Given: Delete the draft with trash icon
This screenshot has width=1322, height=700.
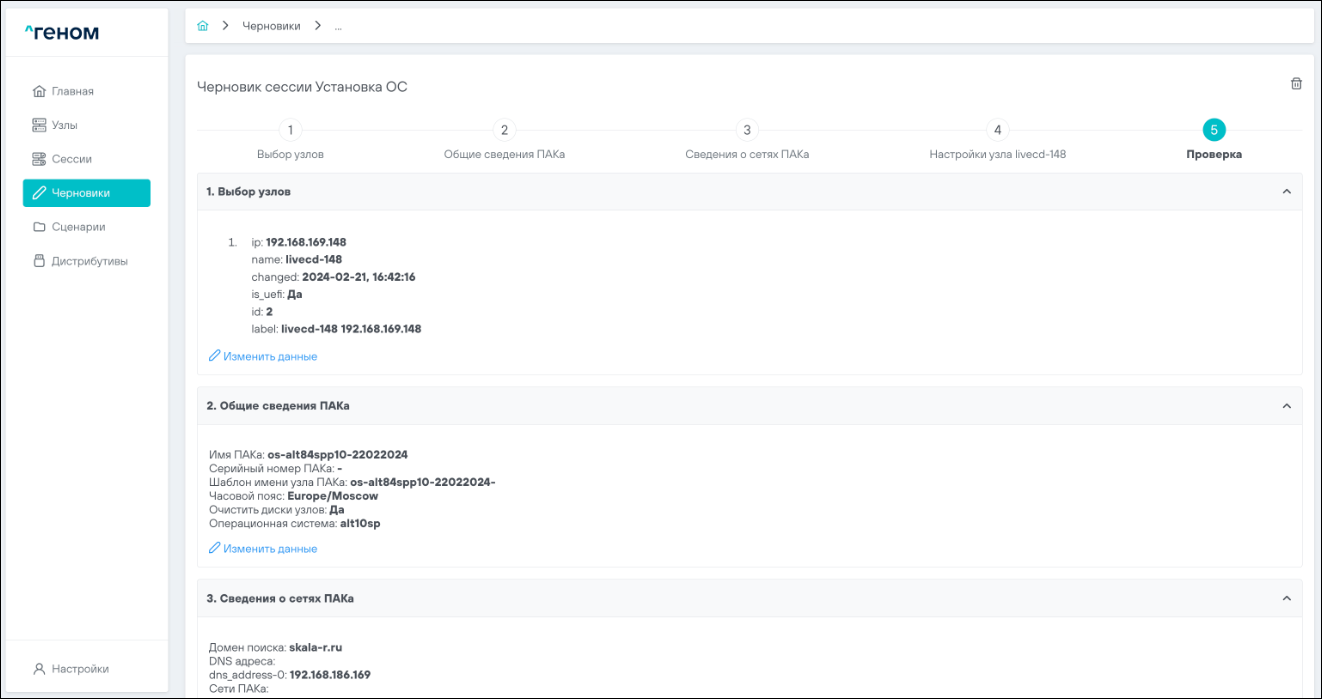Looking at the screenshot, I should click(1296, 84).
